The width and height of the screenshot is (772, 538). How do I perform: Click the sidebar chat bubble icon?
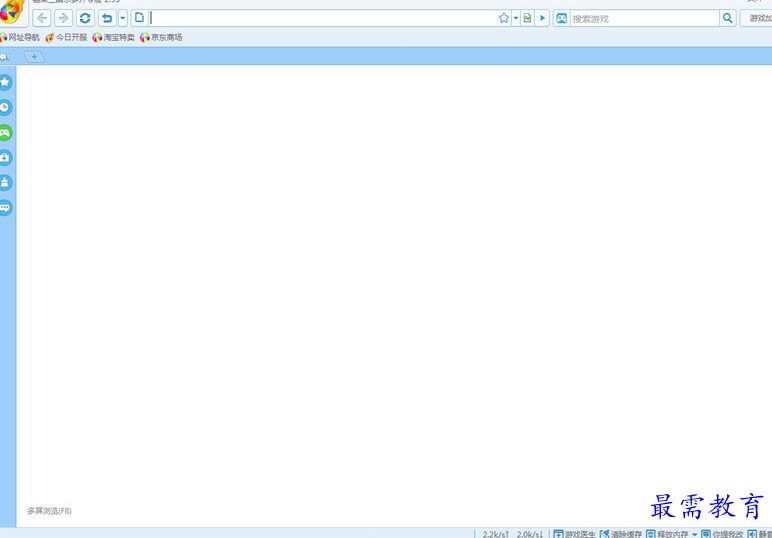click(5, 208)
